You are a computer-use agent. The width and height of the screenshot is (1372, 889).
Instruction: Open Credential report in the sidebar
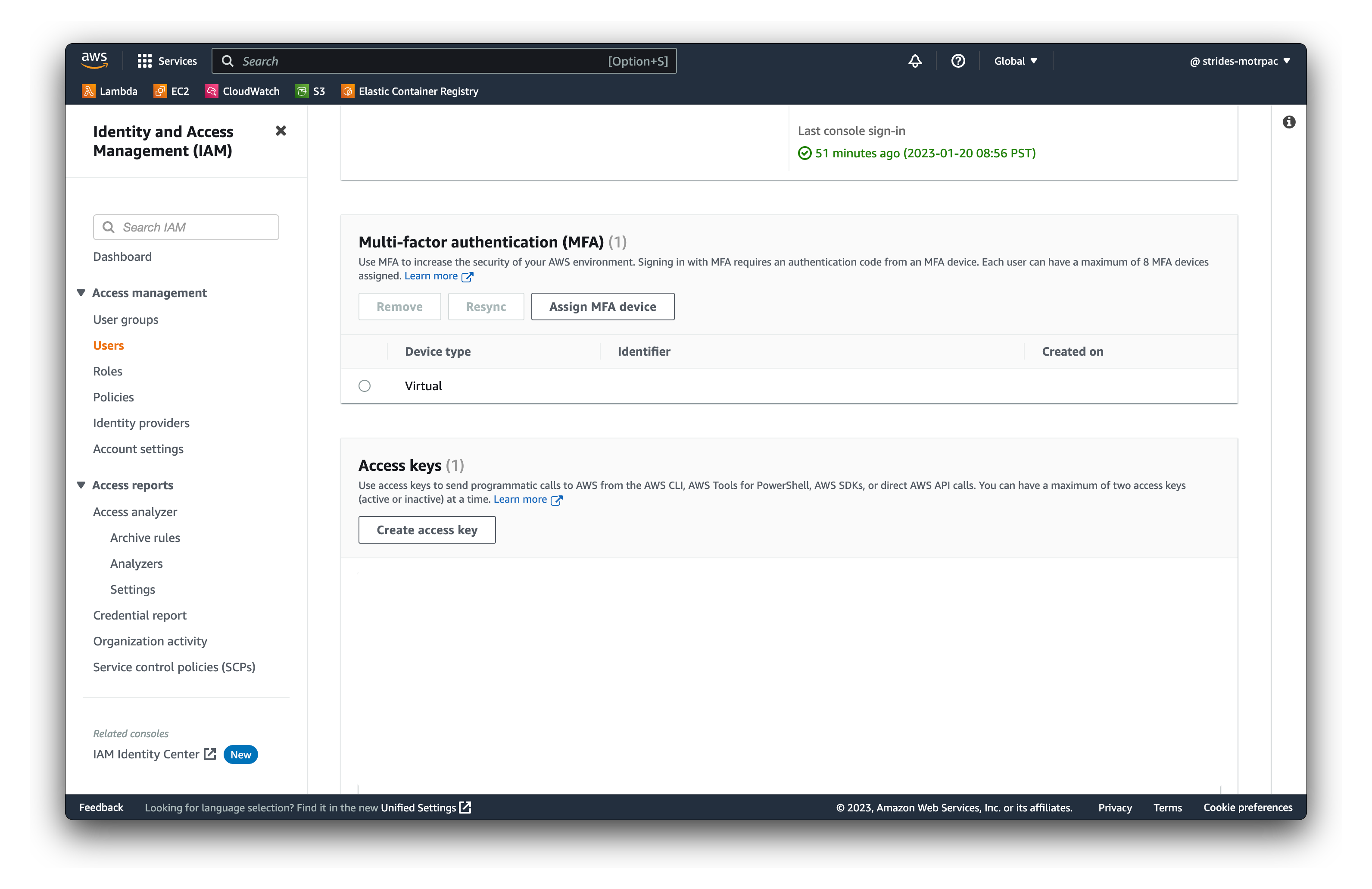(140, 615)
